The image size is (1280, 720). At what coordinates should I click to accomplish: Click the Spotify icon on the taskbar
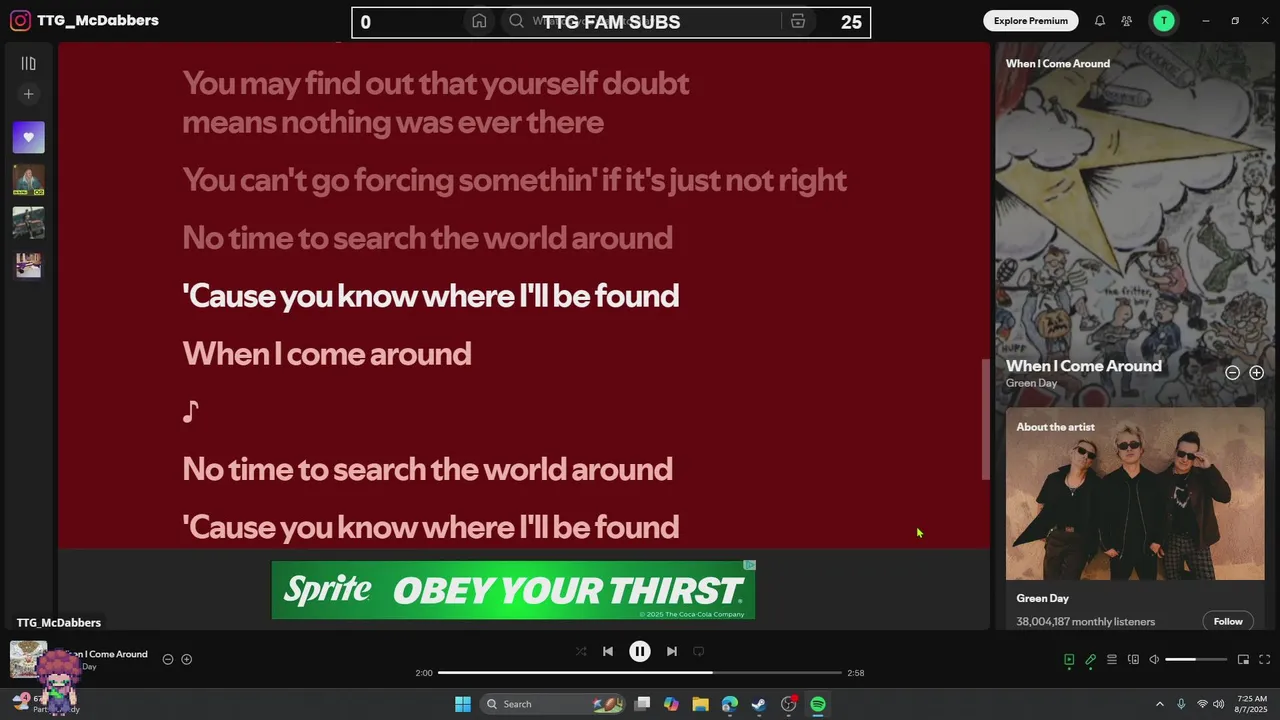818,704
